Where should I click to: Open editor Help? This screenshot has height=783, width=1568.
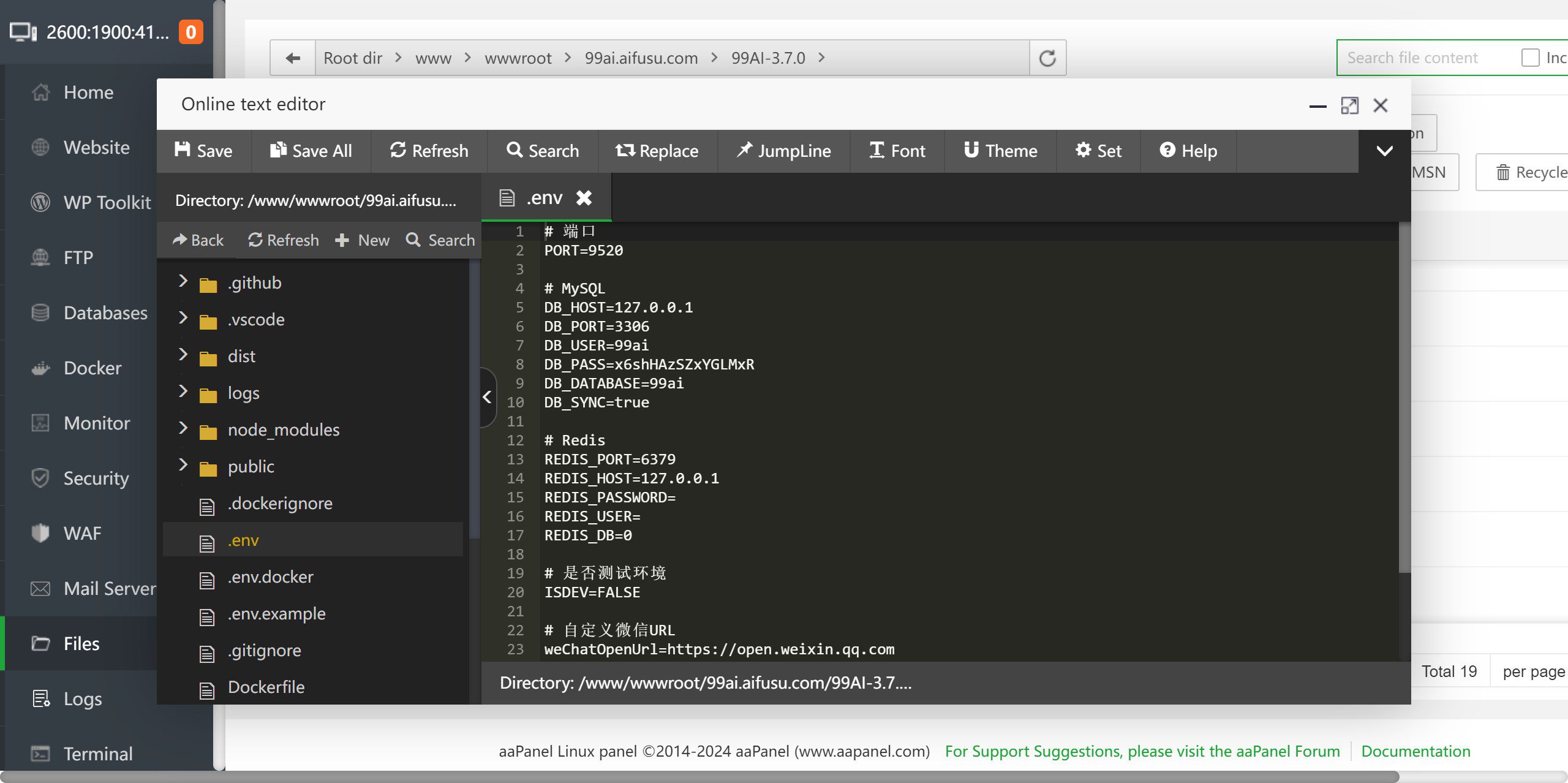pos(1188,151)
